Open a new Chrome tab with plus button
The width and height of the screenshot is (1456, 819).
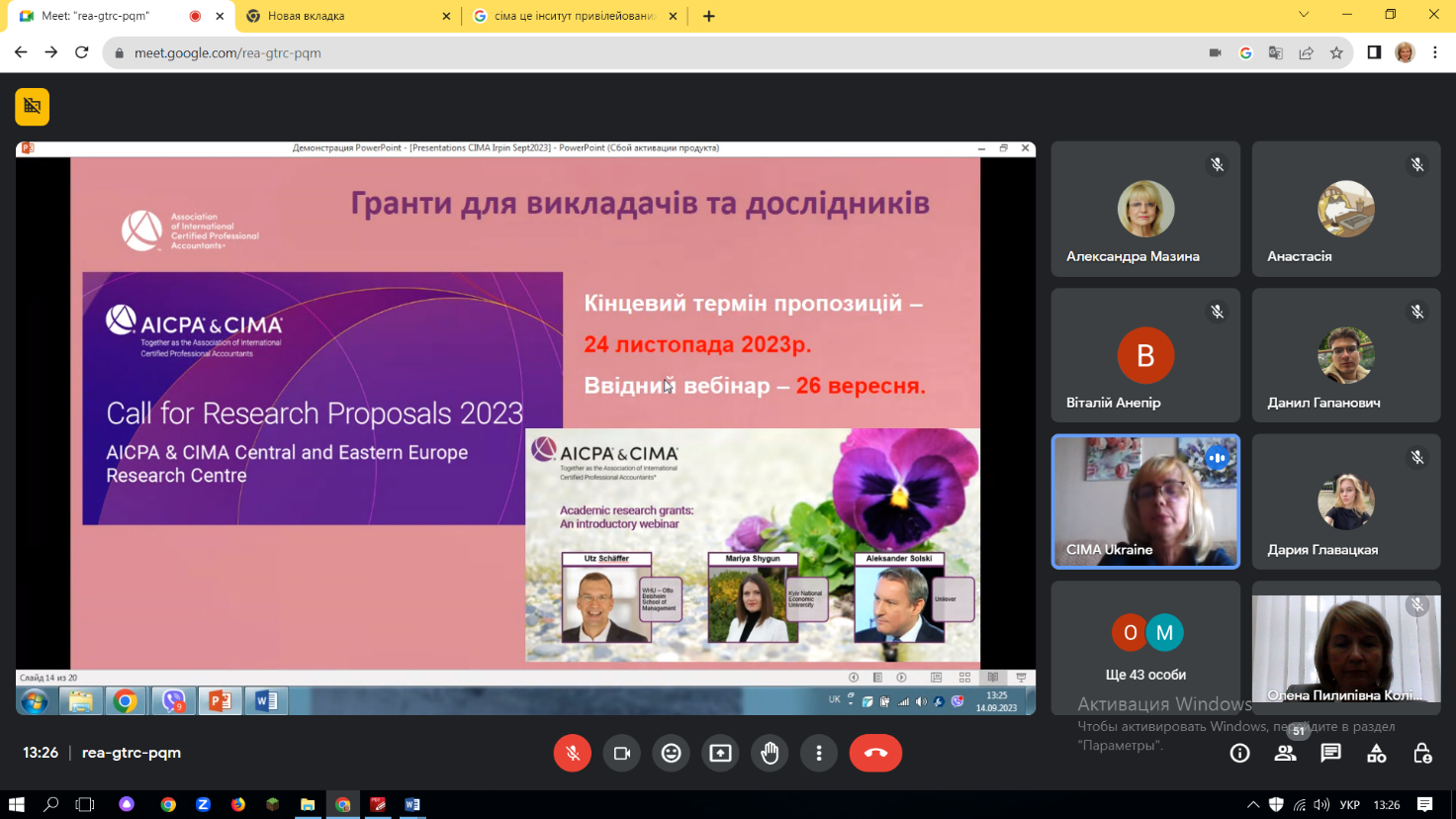[709, 16]
